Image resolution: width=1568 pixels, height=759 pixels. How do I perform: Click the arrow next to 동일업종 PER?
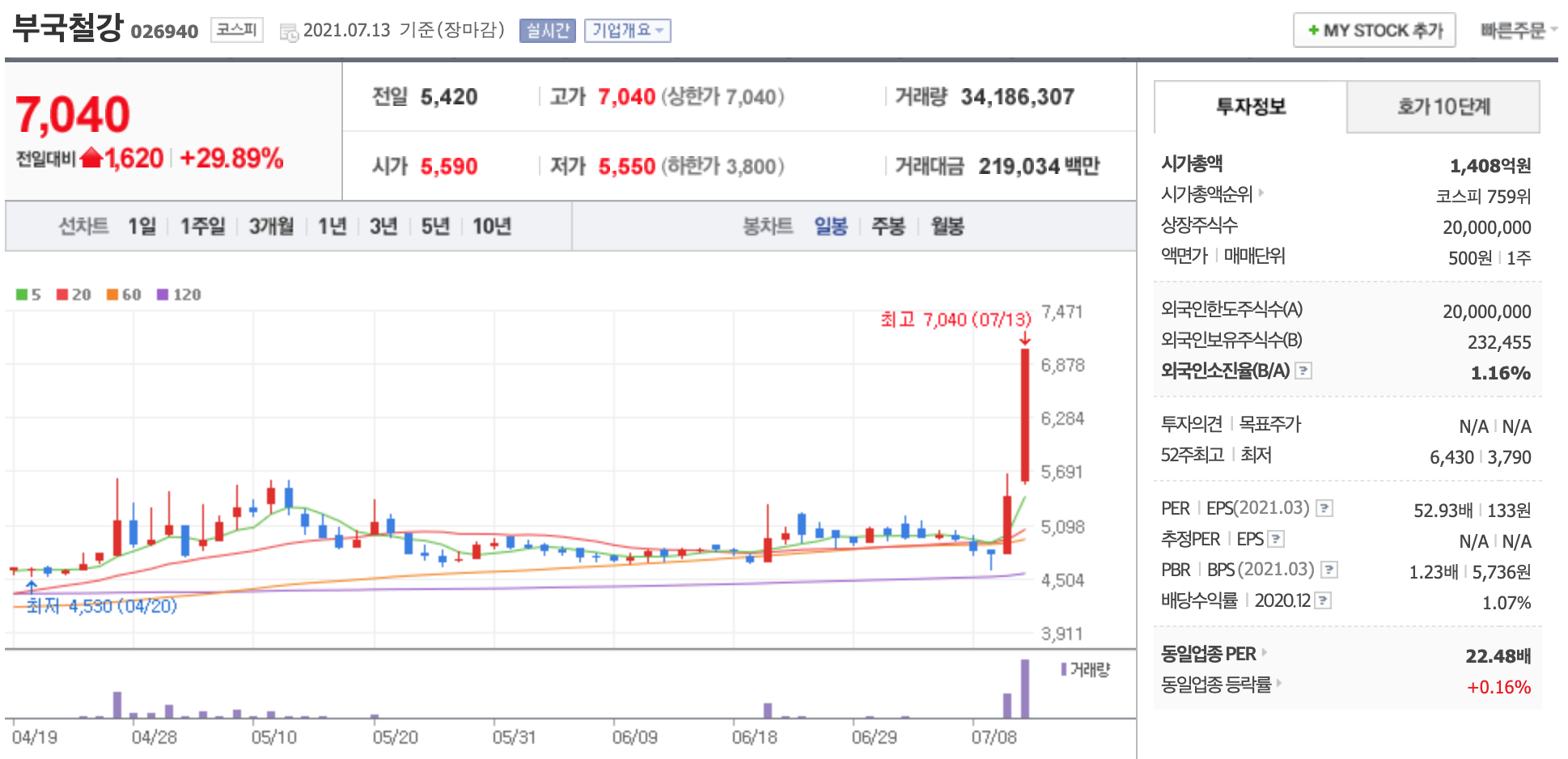point(1264,652)
